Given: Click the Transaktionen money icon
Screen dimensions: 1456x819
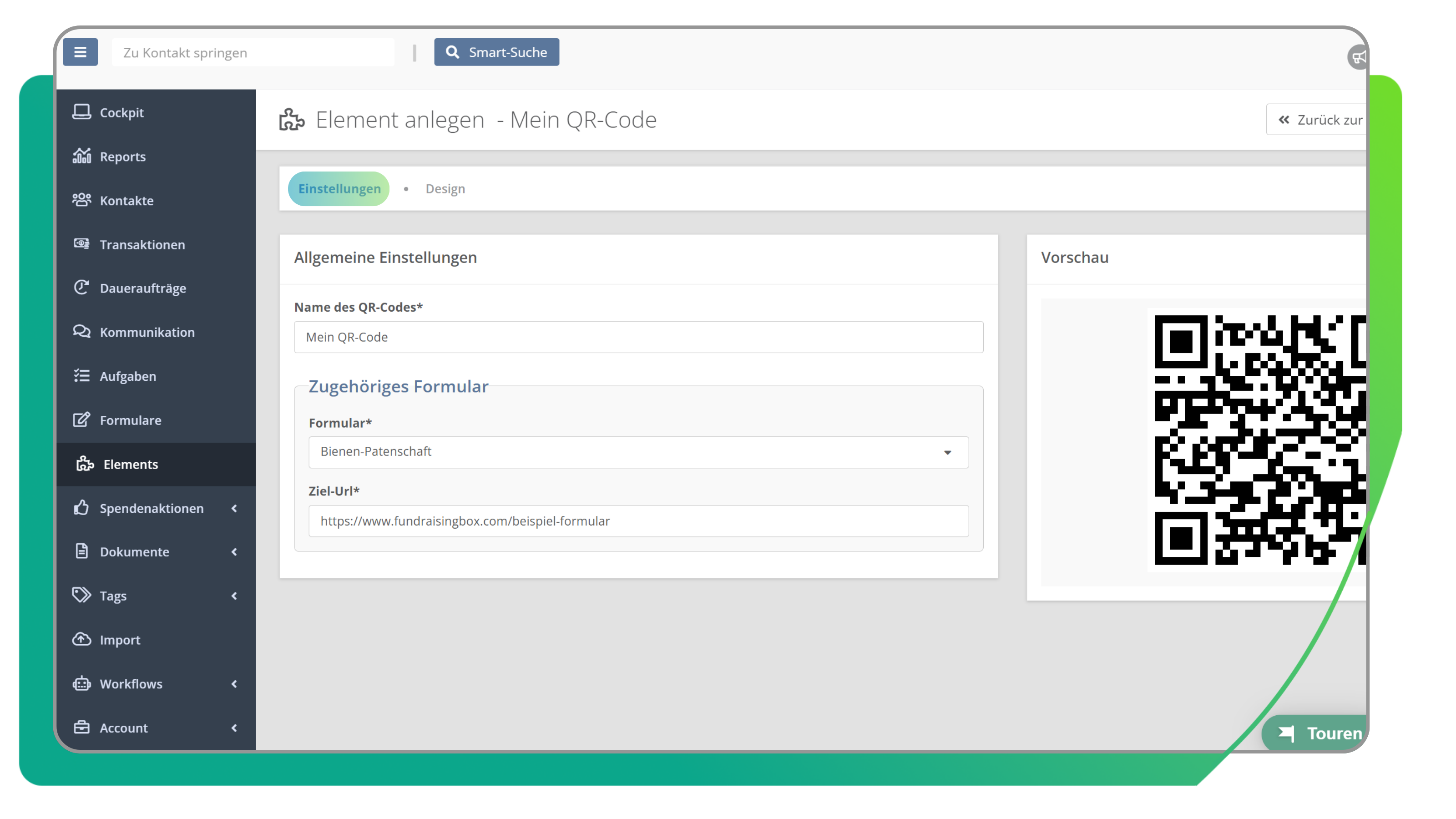Looking at the screenshot, I should [81, 244].
